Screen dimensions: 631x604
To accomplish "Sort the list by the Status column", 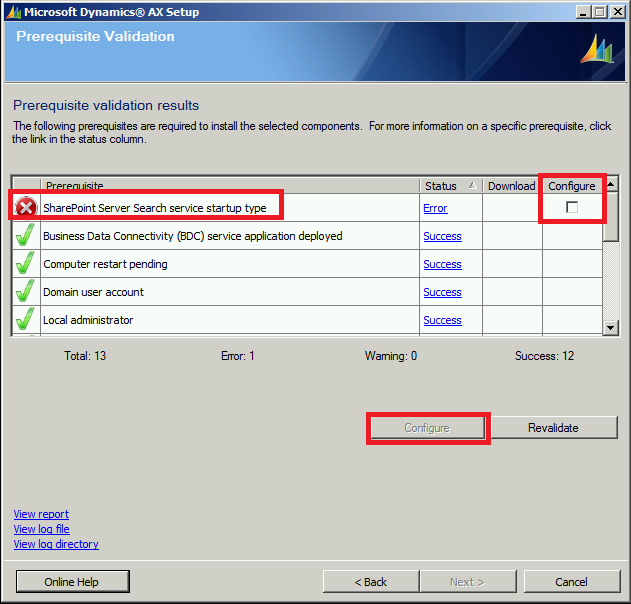I will (x=451, y=186).
